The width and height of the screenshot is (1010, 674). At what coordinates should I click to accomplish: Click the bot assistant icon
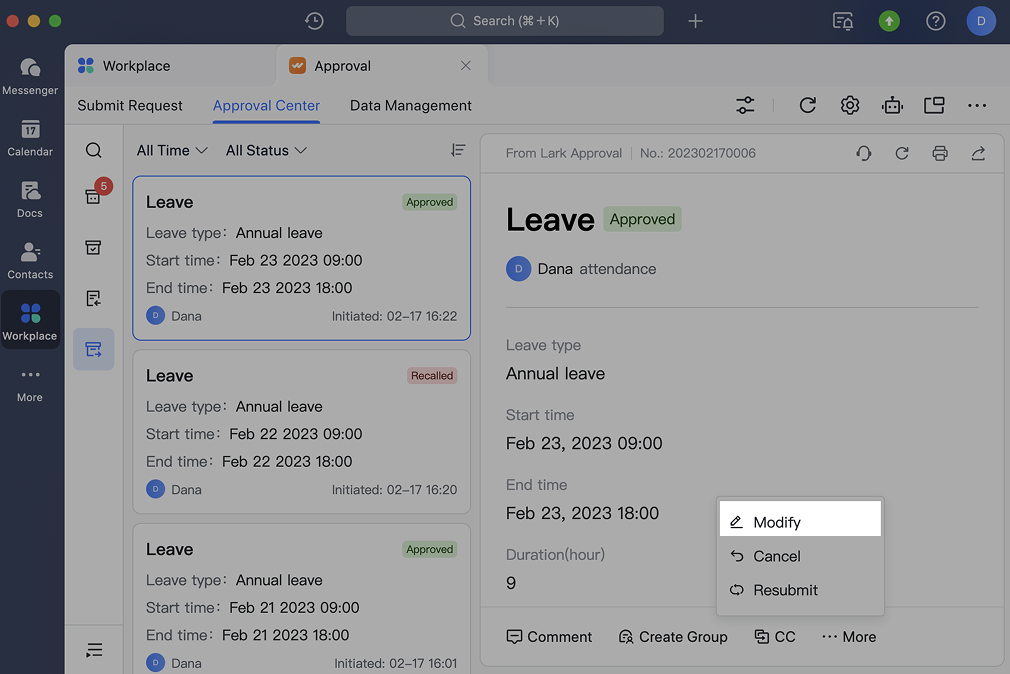[x=892, y=105]
